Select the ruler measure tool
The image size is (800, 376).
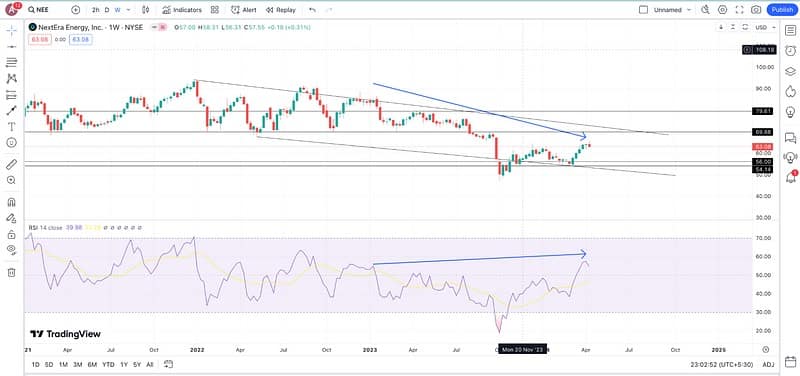pos(11,164)
